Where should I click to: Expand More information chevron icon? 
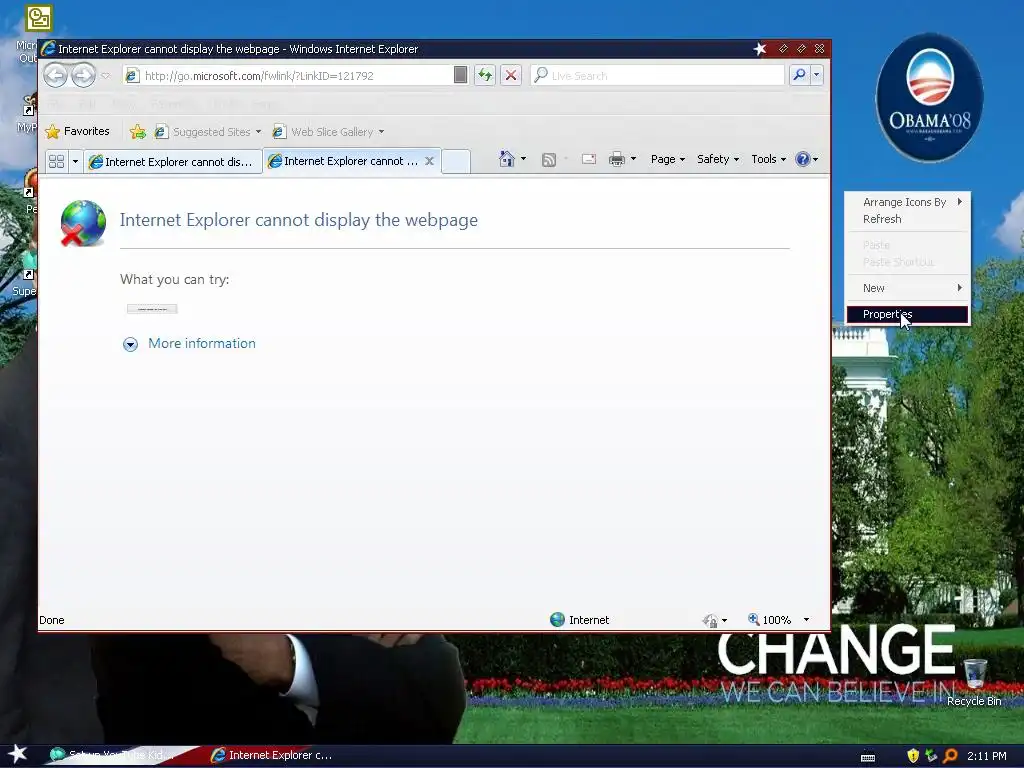click(131, 344)
